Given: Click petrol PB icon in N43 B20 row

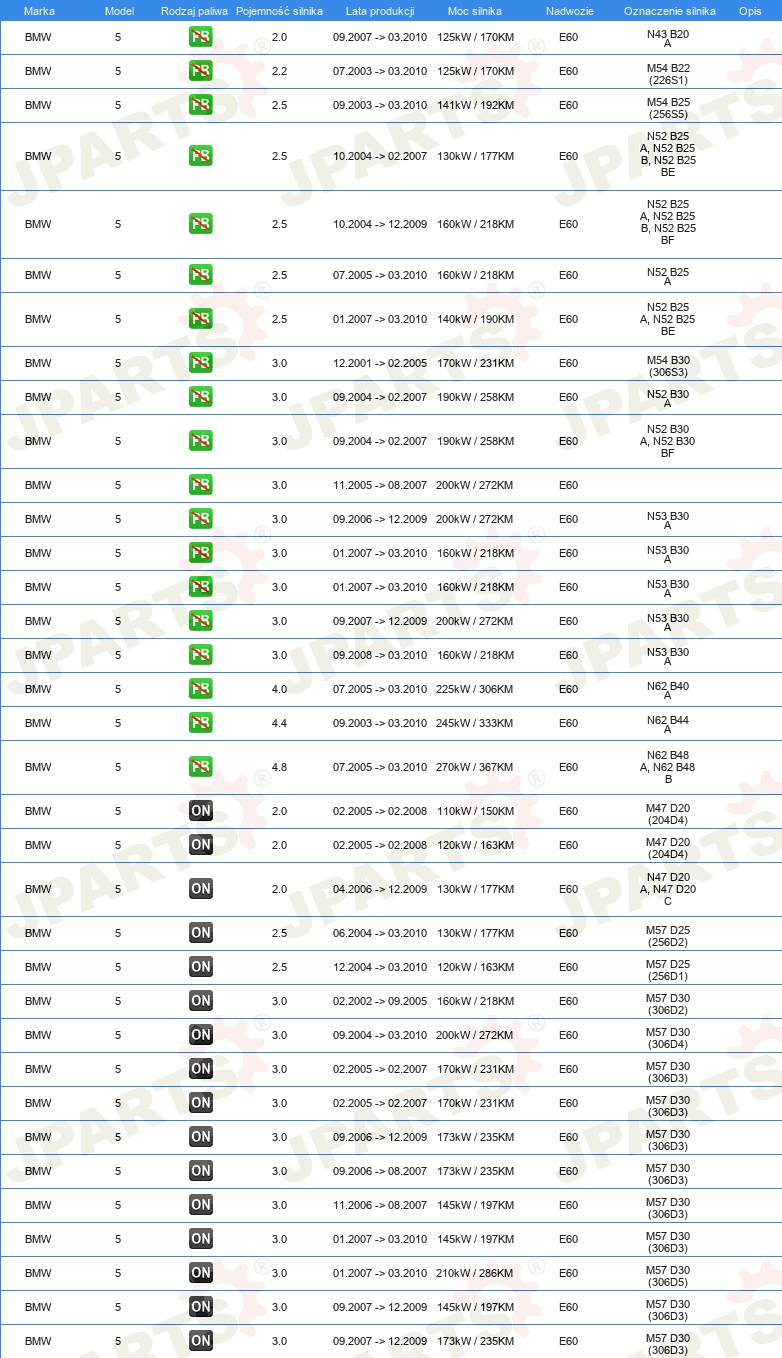Looking at the screenshot, I should [x=201, y=38].
